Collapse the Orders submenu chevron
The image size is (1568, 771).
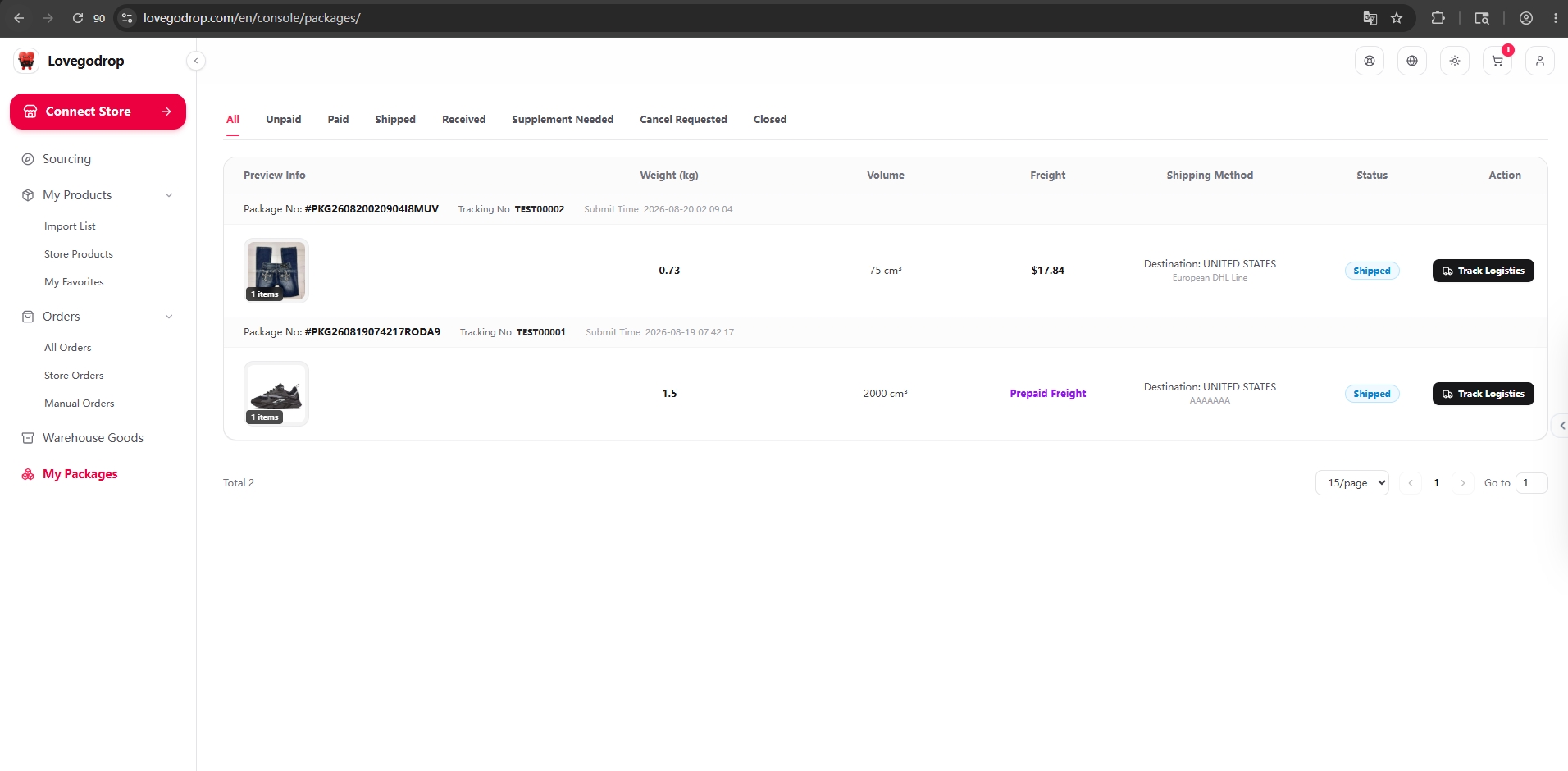click(169, 317)
